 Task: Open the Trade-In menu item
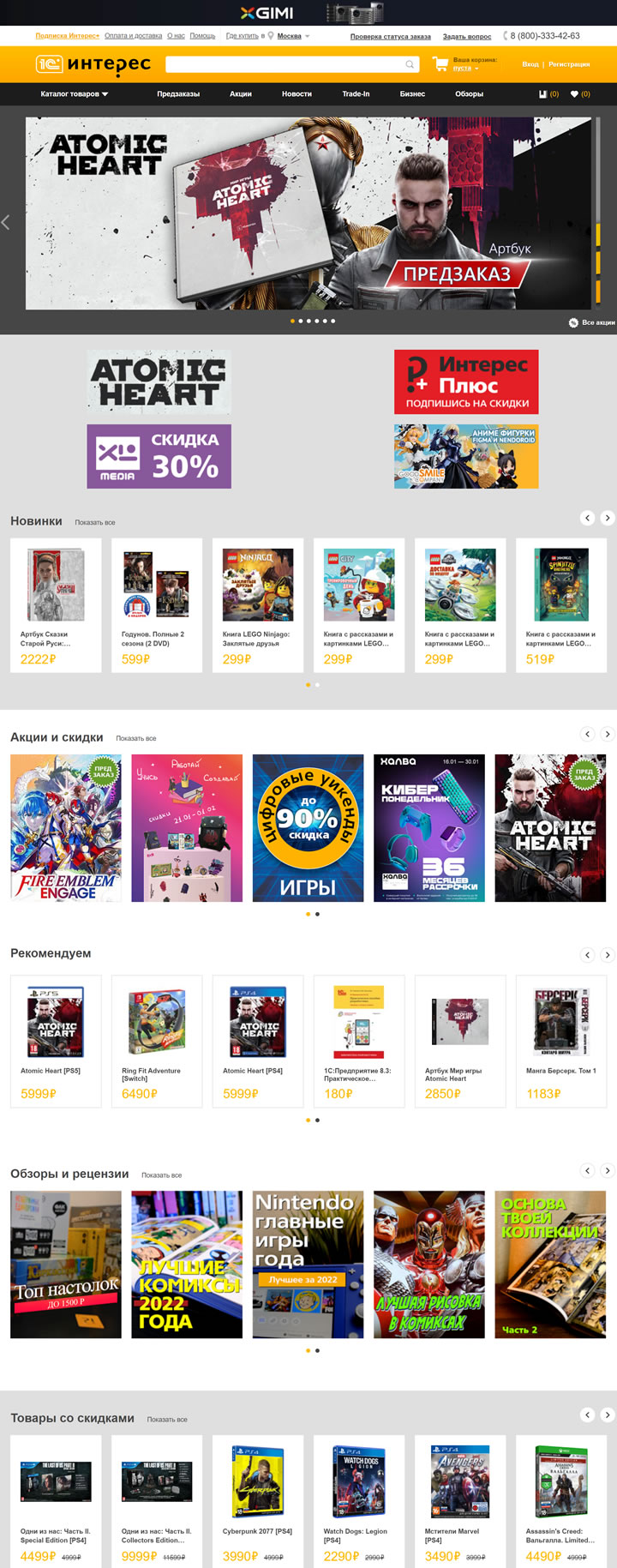(356, 94)
